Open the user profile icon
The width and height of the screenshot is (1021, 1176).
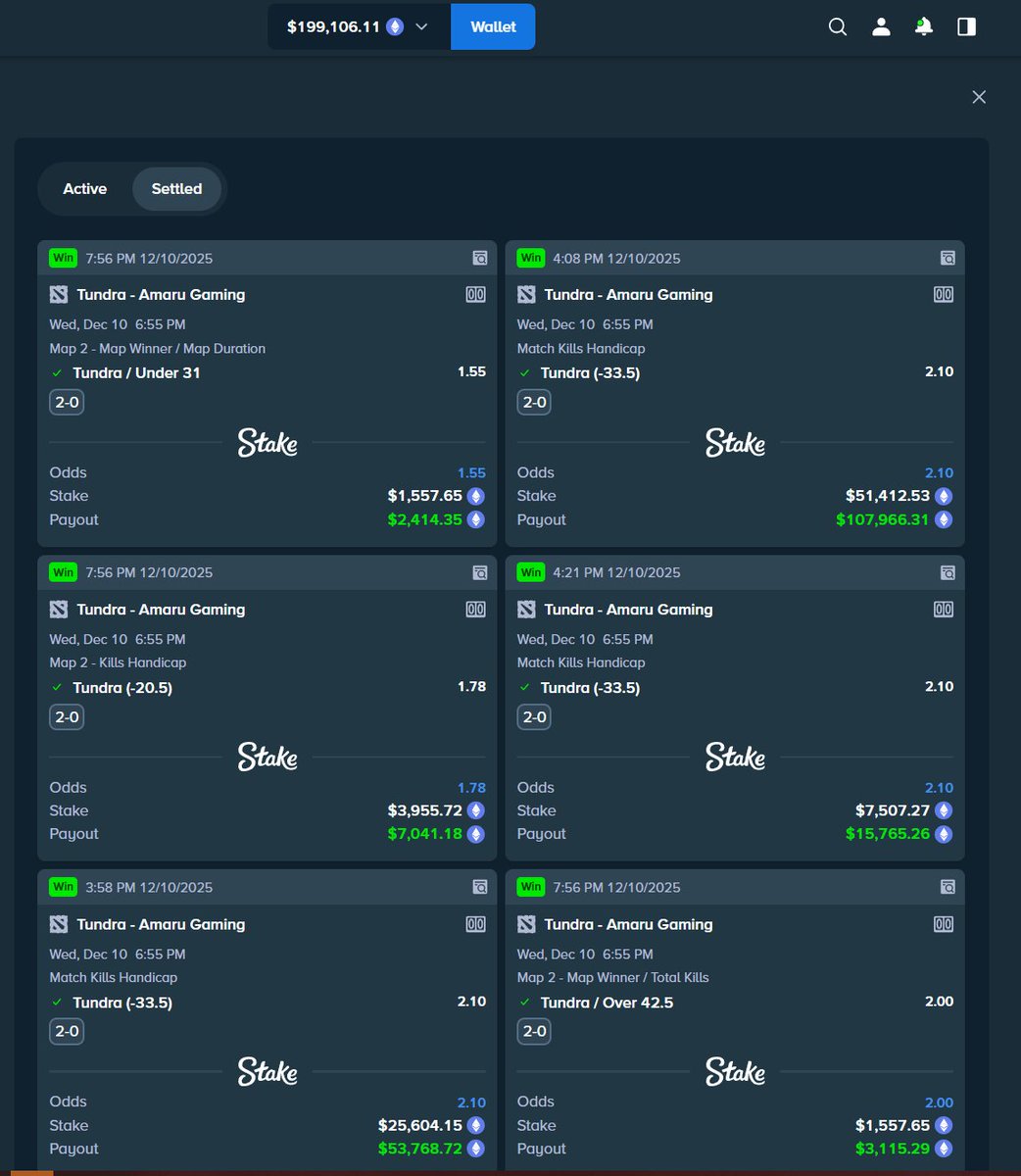[x=880, y=26]
